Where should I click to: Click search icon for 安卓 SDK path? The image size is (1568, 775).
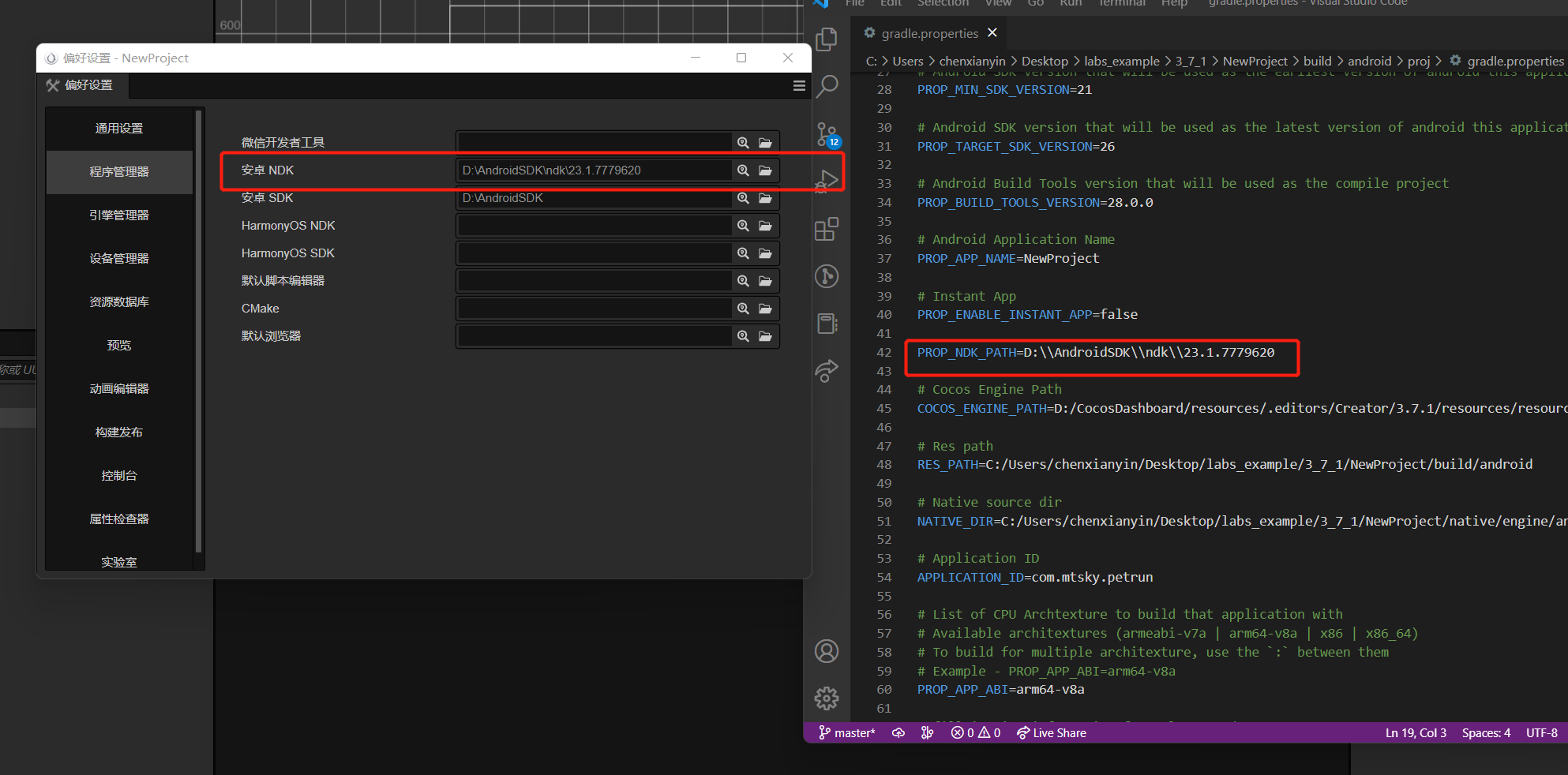point(743,198)
